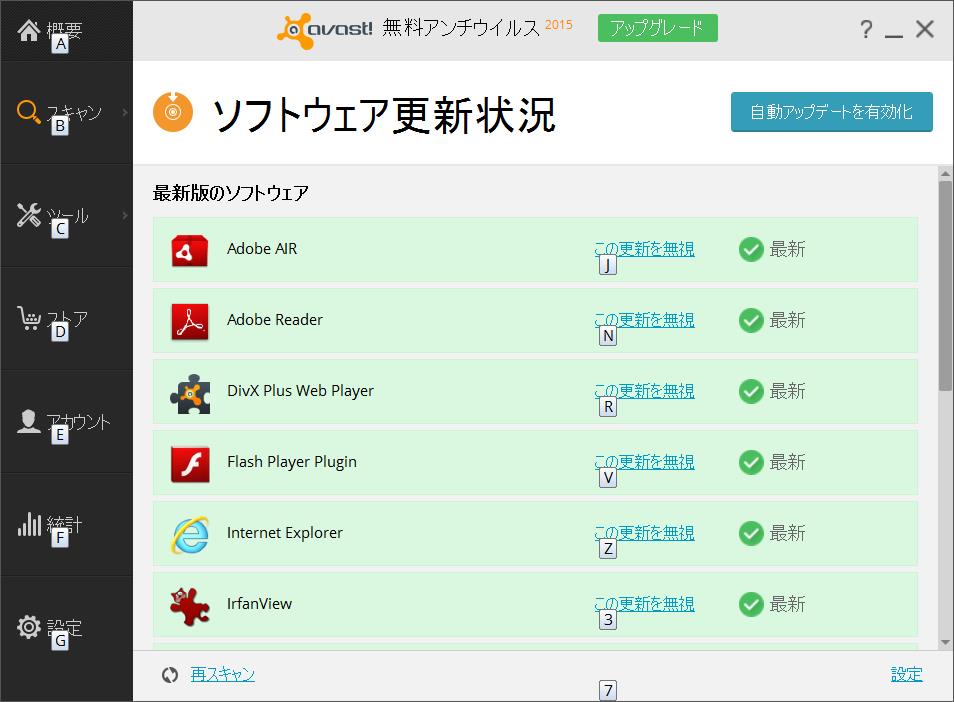Select the スキャン magnifier icon
Viewport: 954px width, 702px height.
tap(29, 112)
